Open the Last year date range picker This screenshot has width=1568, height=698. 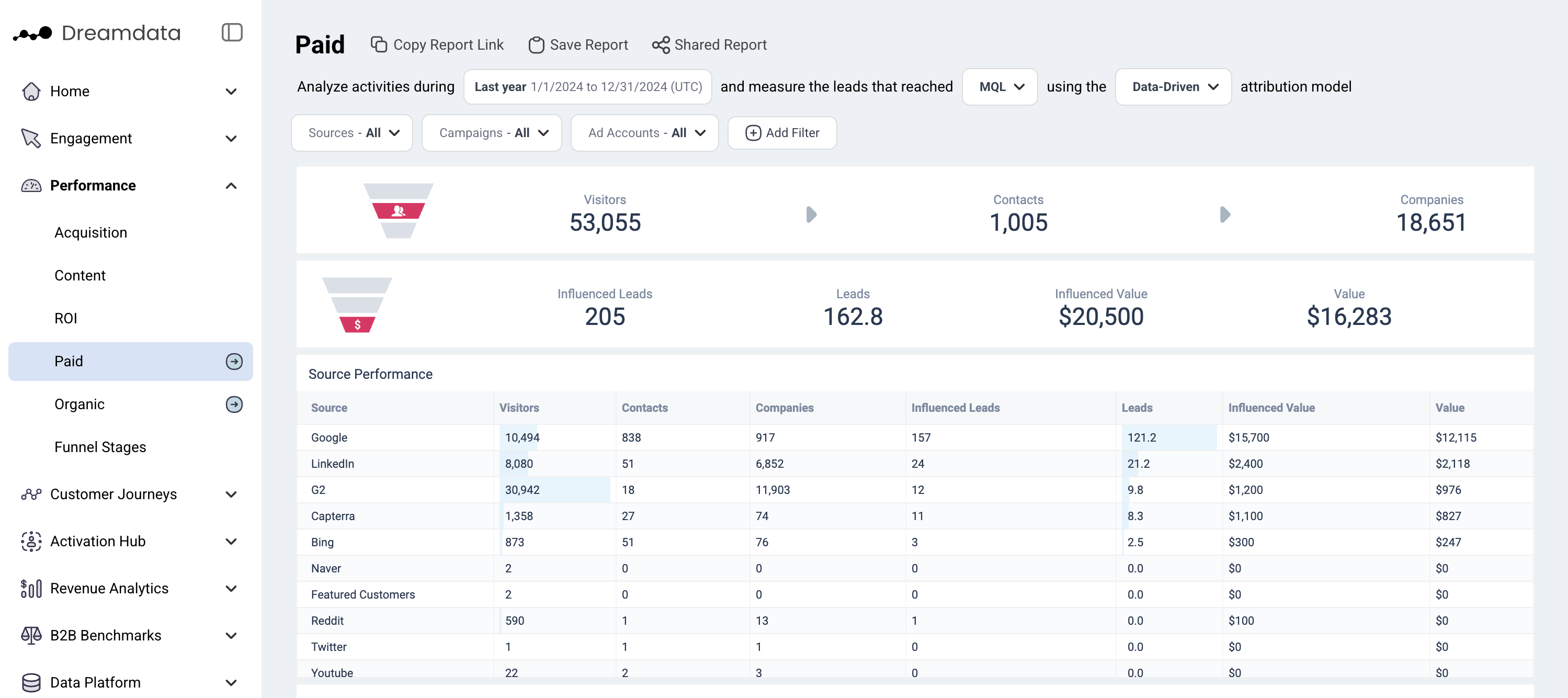[587, 86]
